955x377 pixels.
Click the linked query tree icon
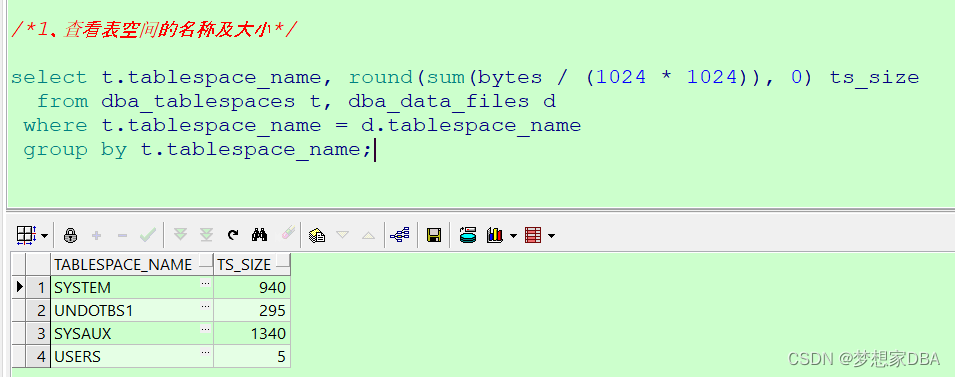[400, 235]
